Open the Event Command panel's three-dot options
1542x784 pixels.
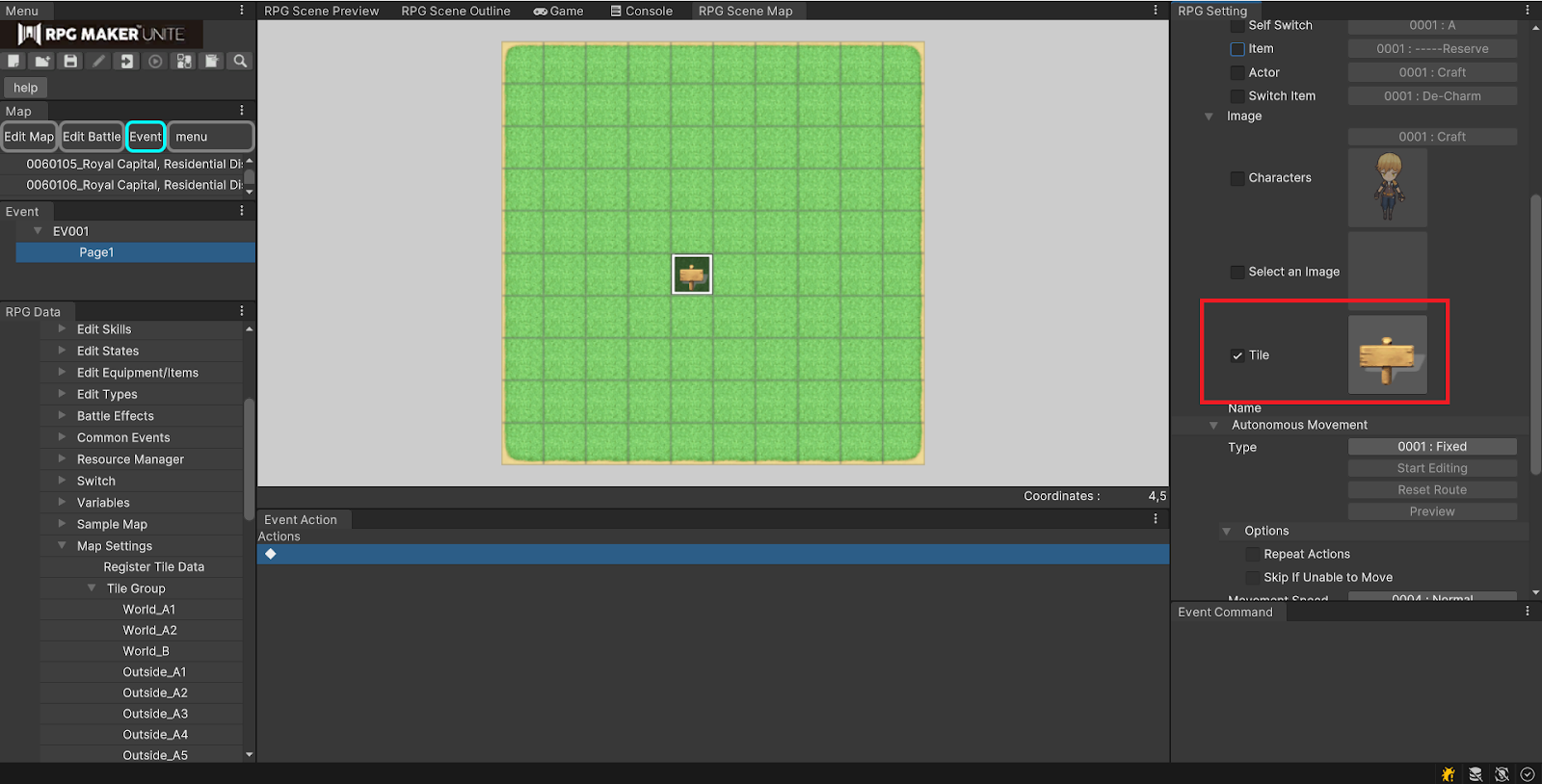click(x=1528, y=611)
